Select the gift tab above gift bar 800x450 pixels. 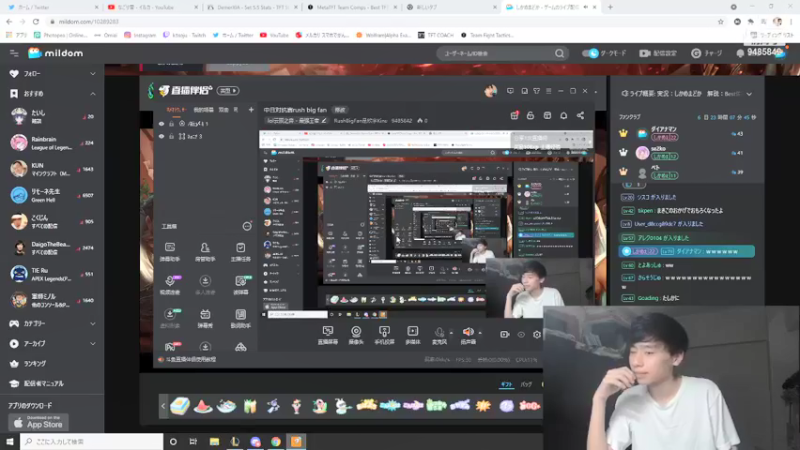click(x=506, y=384)
